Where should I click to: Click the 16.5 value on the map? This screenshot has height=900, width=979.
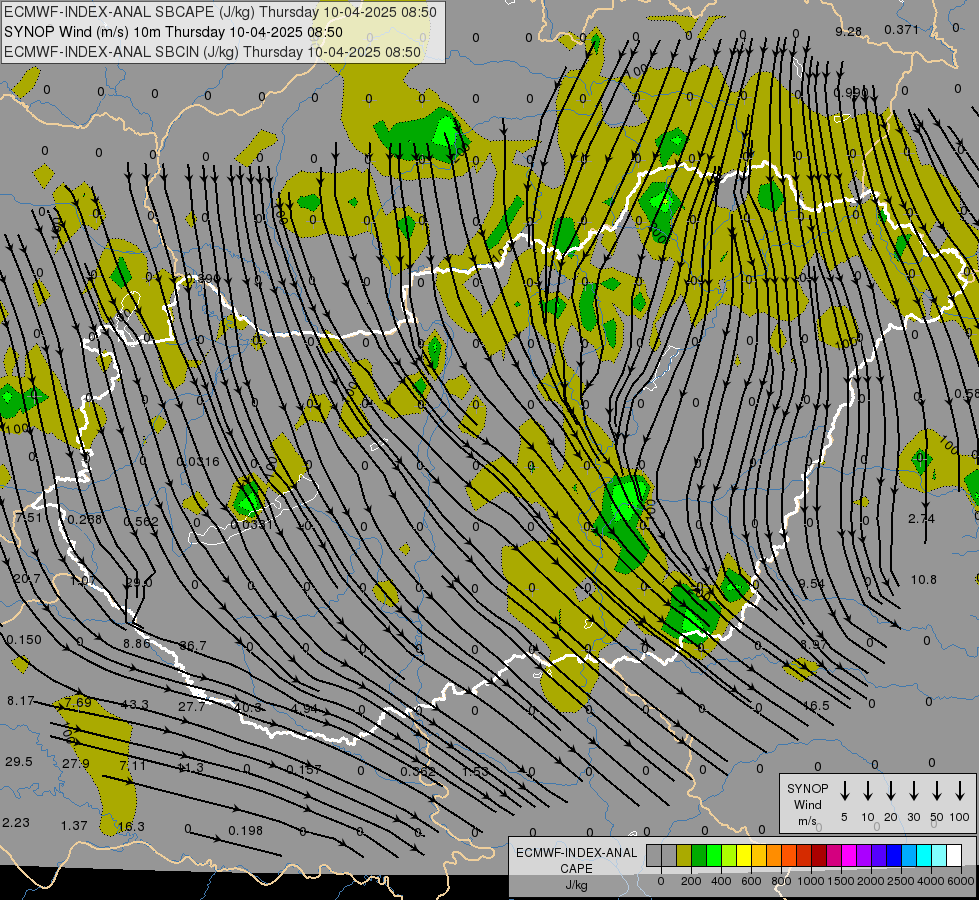(816, 706)
